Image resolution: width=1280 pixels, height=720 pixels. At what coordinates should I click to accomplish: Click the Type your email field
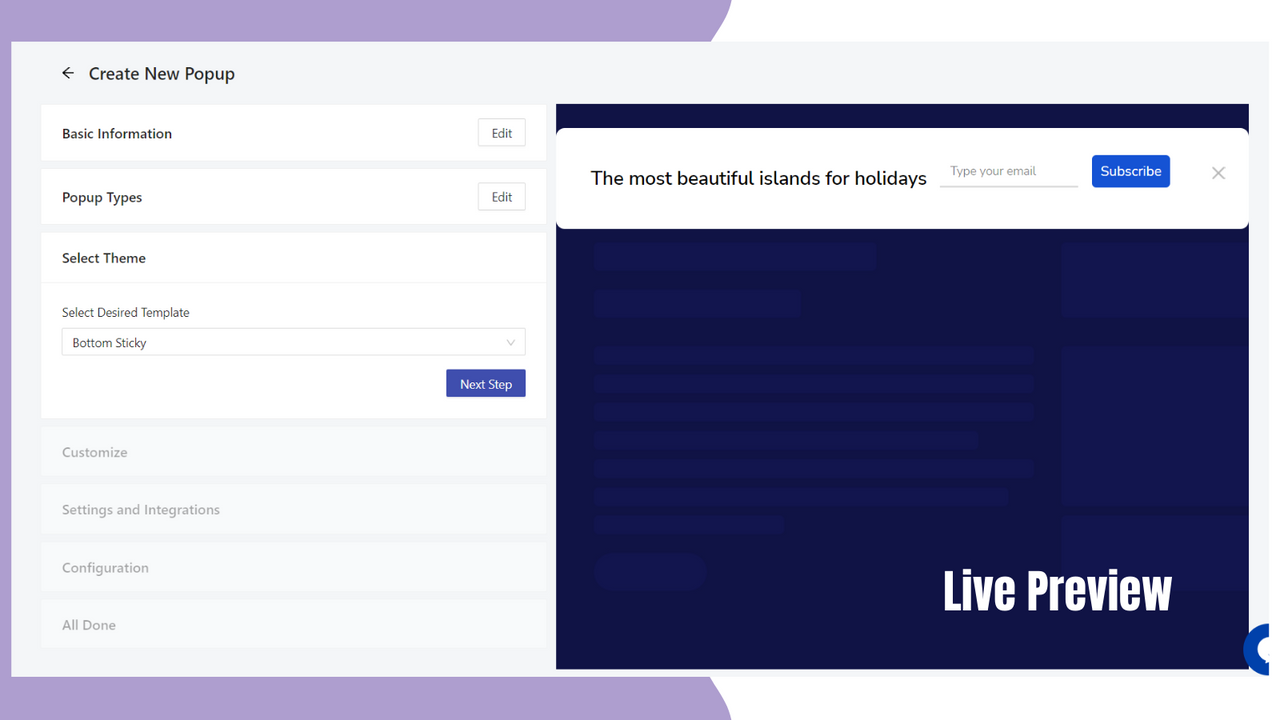pyautogui.click(x=1008, y=171)
